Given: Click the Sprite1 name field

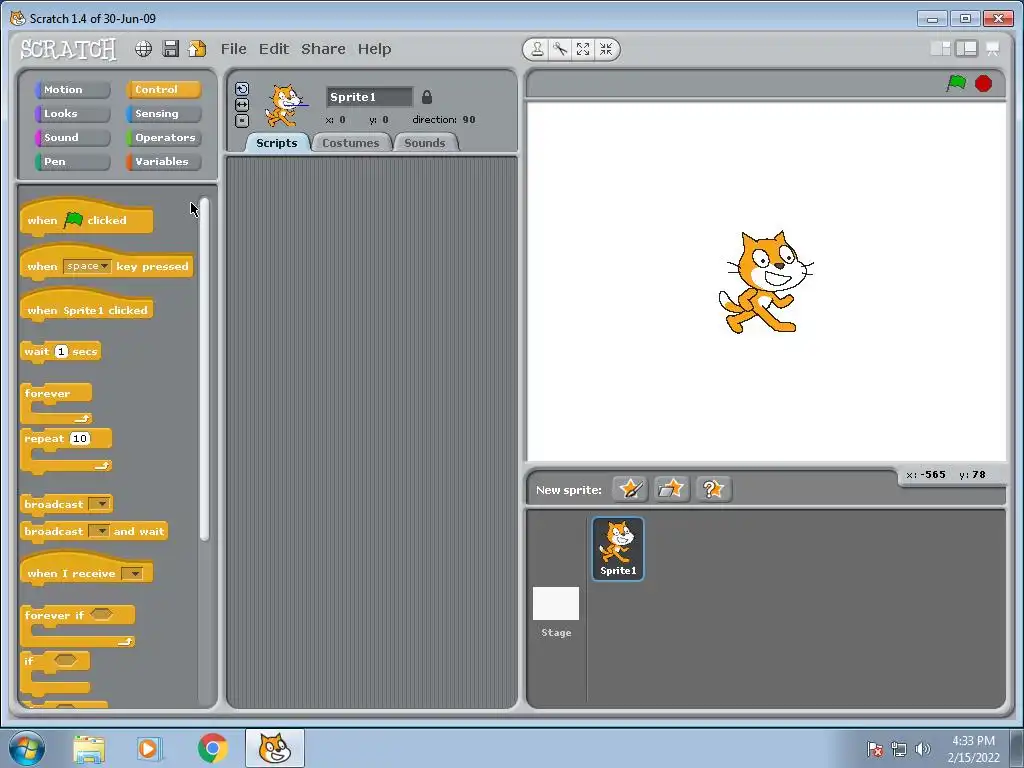Looking at the screenshot, I should point(370,97).
